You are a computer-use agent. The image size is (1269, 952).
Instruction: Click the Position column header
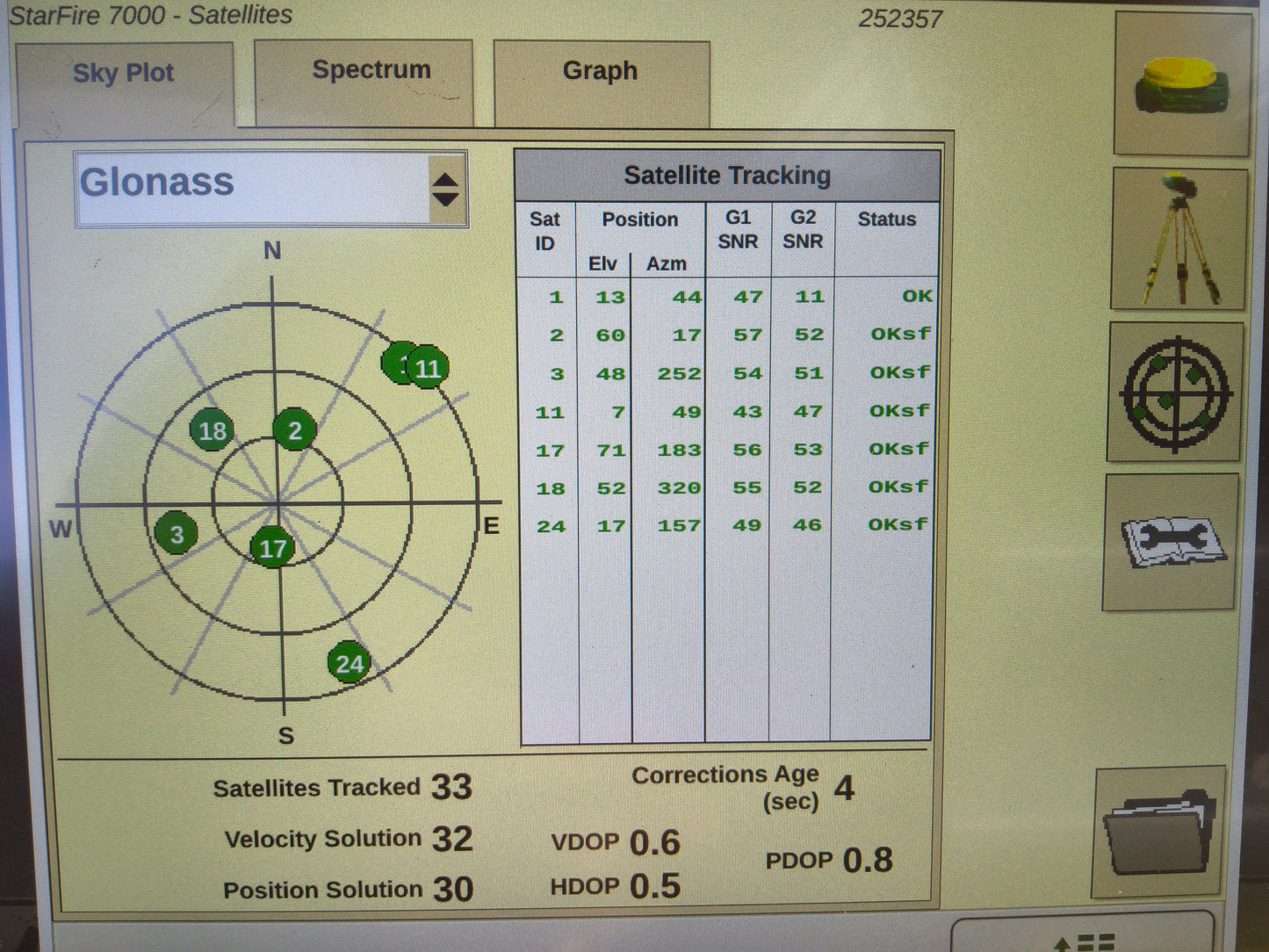pos(640,220)
